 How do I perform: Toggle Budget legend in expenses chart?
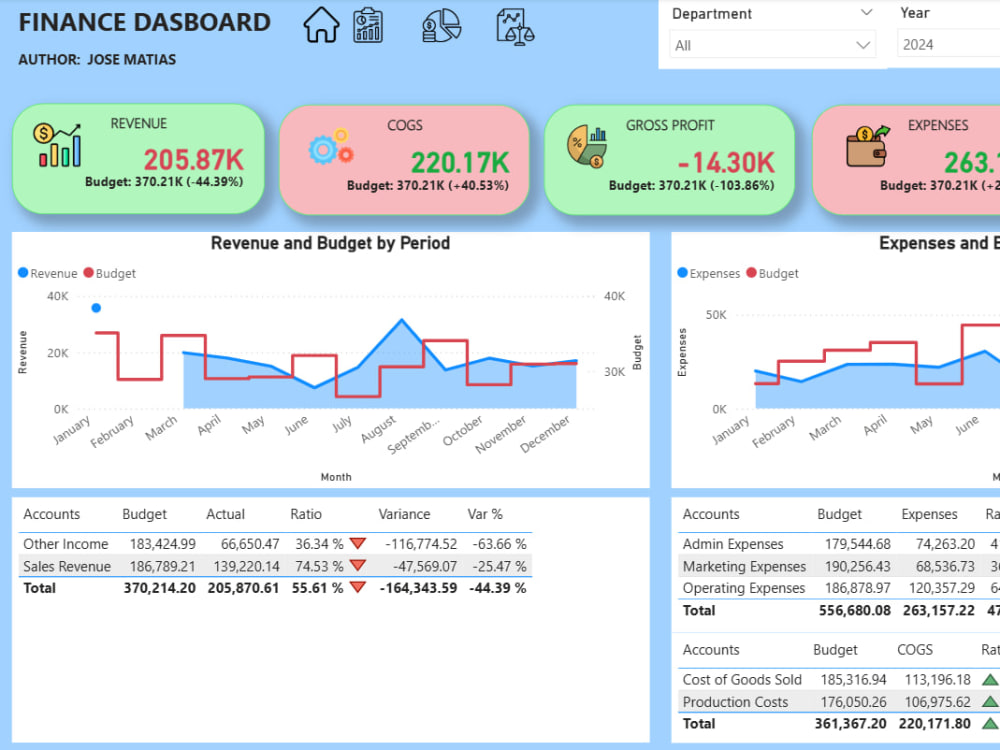(x=772, y=273)
